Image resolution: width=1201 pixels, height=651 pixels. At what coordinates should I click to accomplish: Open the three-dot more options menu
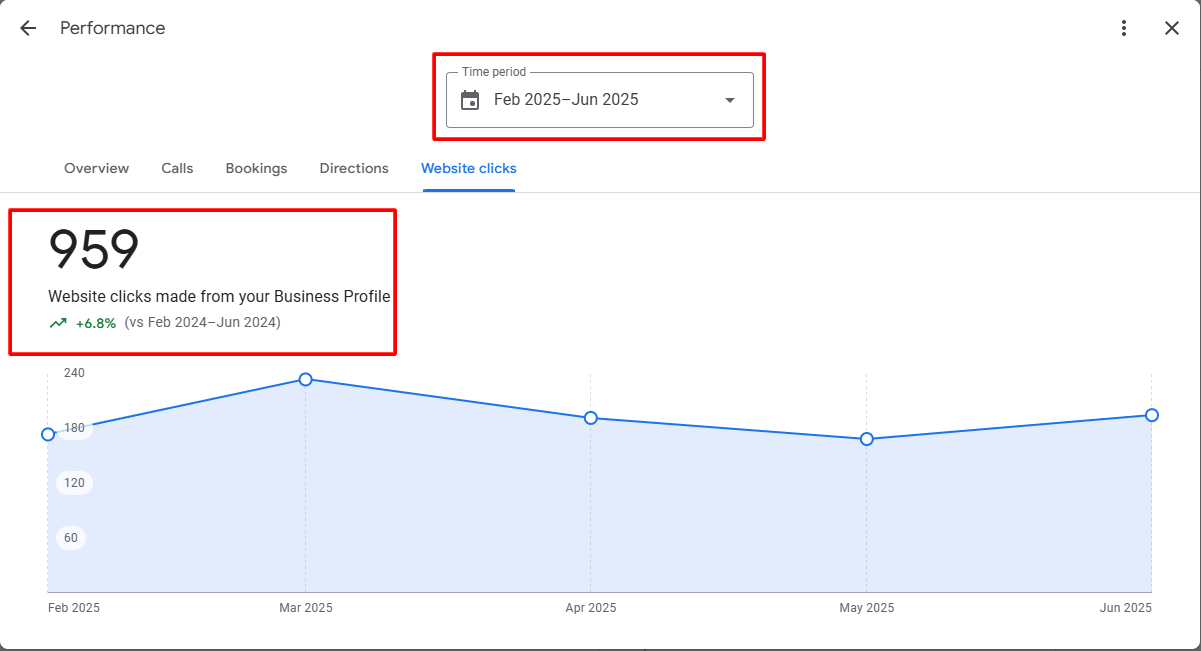tap(1125, 28)
